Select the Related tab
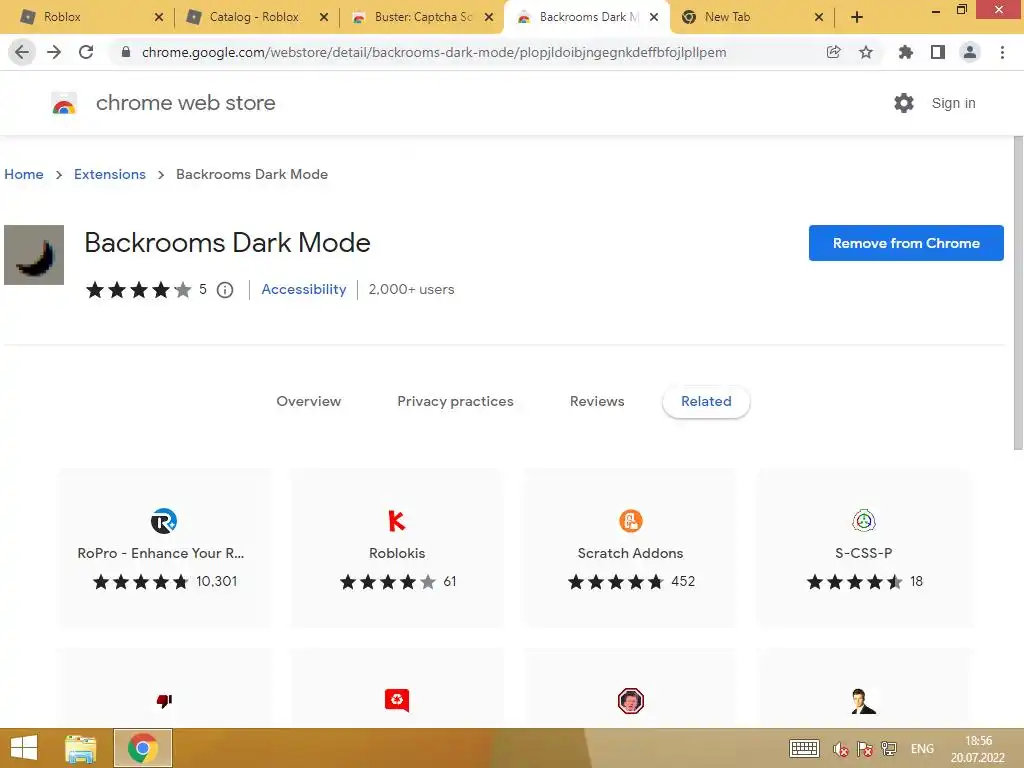 pyautogui.click(x=706, y=402)
